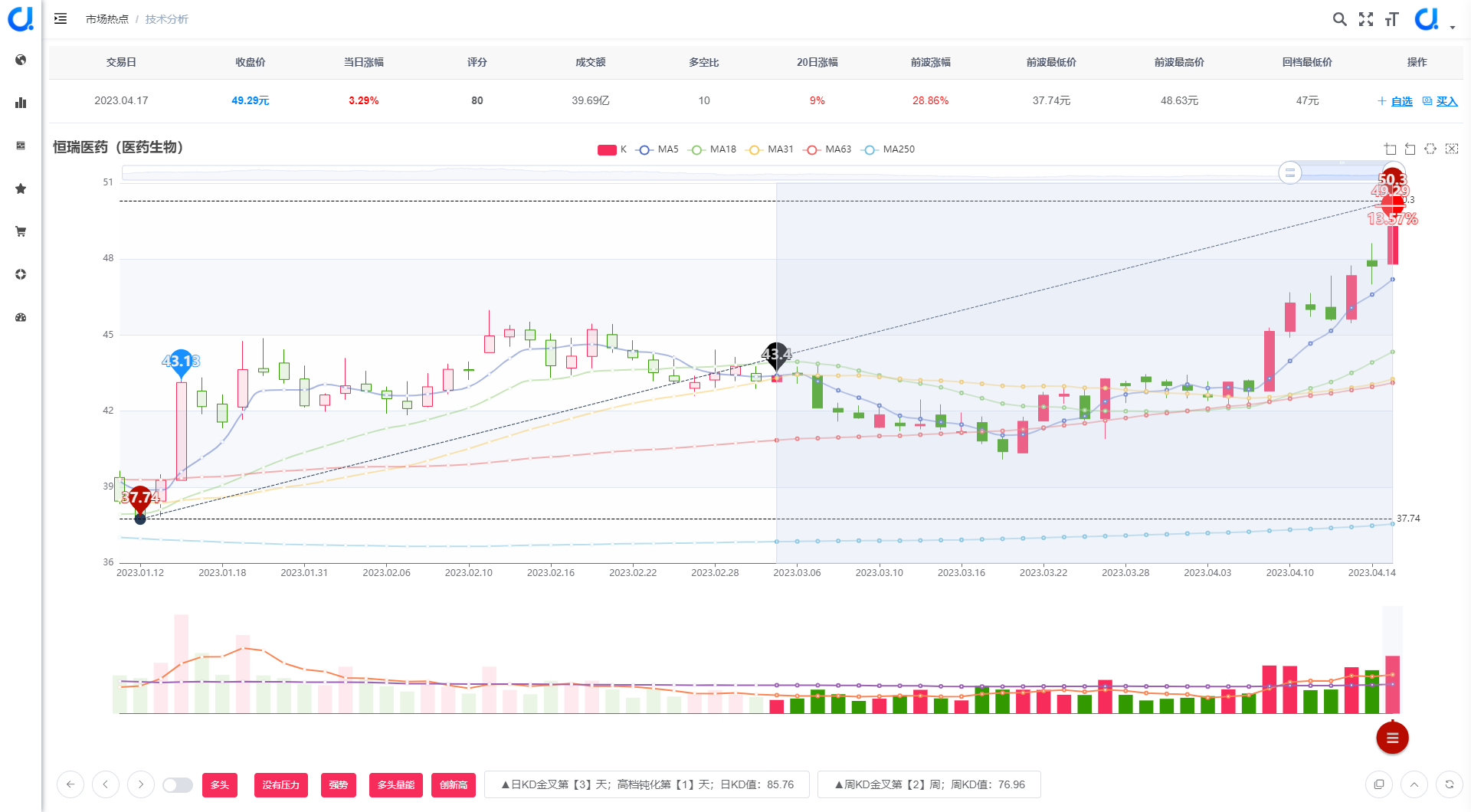Click the 收盘价 column header
The image size is (1471, 812).
(251, 62)
